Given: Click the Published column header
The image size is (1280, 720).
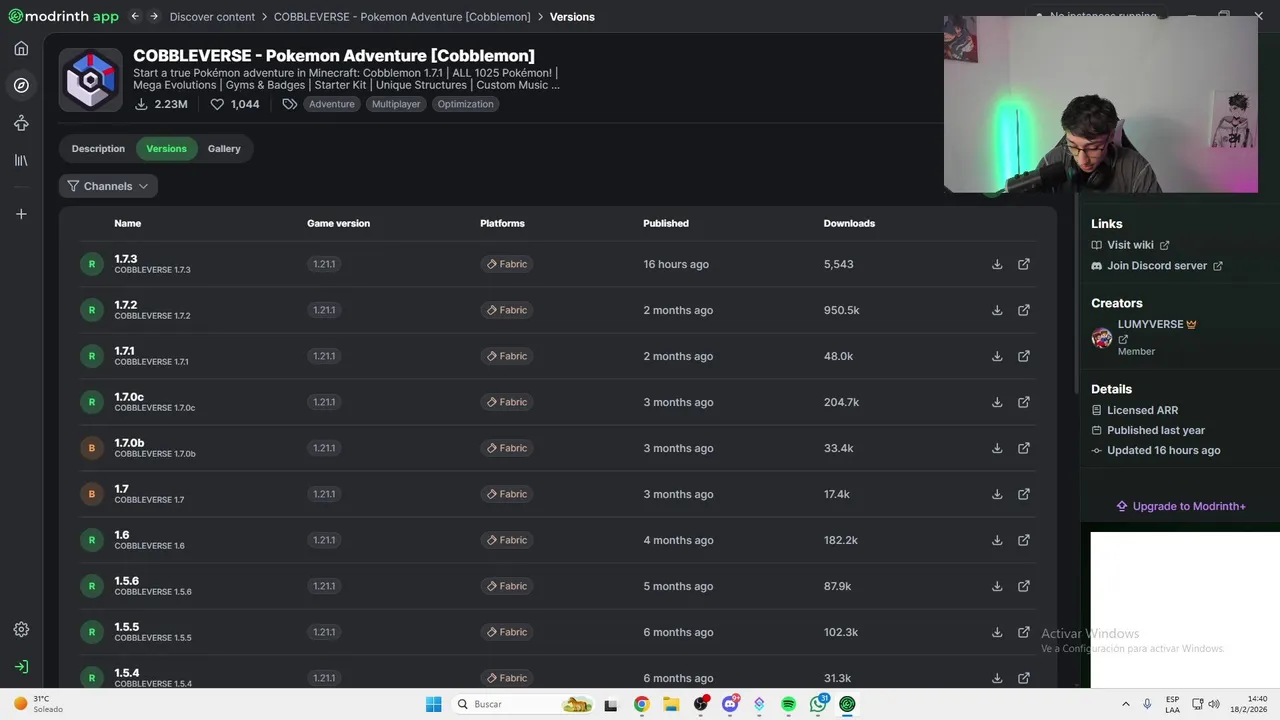Looking at the screenshot, I should 666,223.
